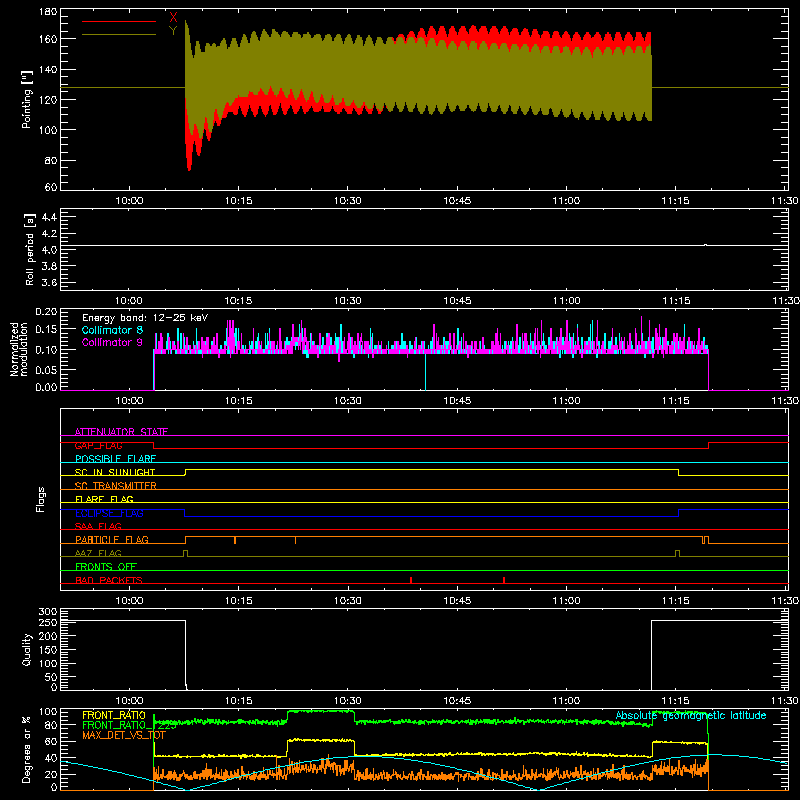
Task: Click the 'Pointing' vertical axis title
Action: coord(27,99)
